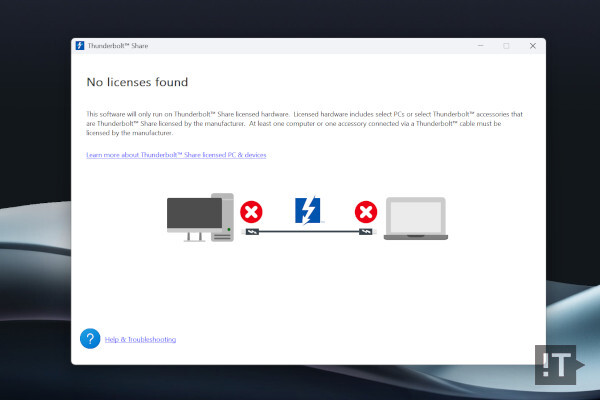Click the cable line under the Thunderbolt logo
Image resolution: width=600 pixels, height=400 pixels.
[x=308, y=232]
